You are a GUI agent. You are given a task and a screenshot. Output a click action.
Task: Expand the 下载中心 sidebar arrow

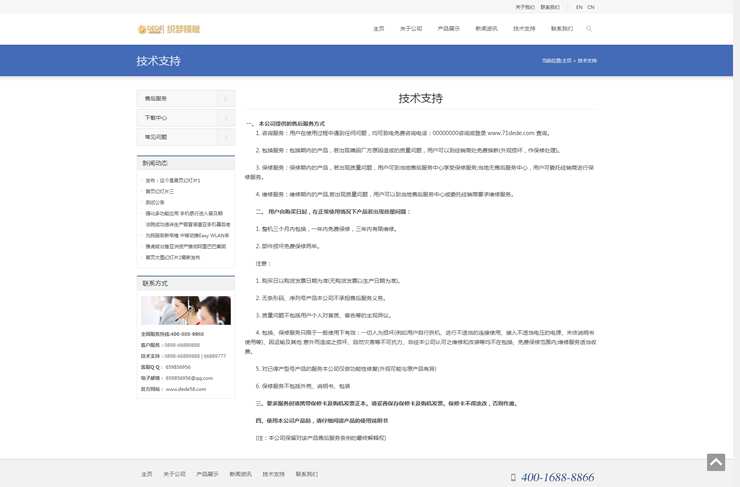click(226, 118)
